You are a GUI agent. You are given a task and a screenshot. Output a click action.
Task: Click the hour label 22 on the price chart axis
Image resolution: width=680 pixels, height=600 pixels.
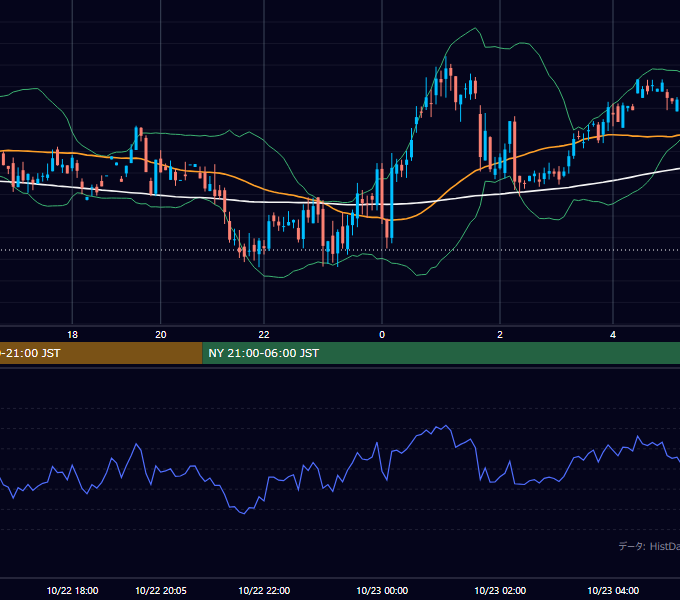[264, 335]
